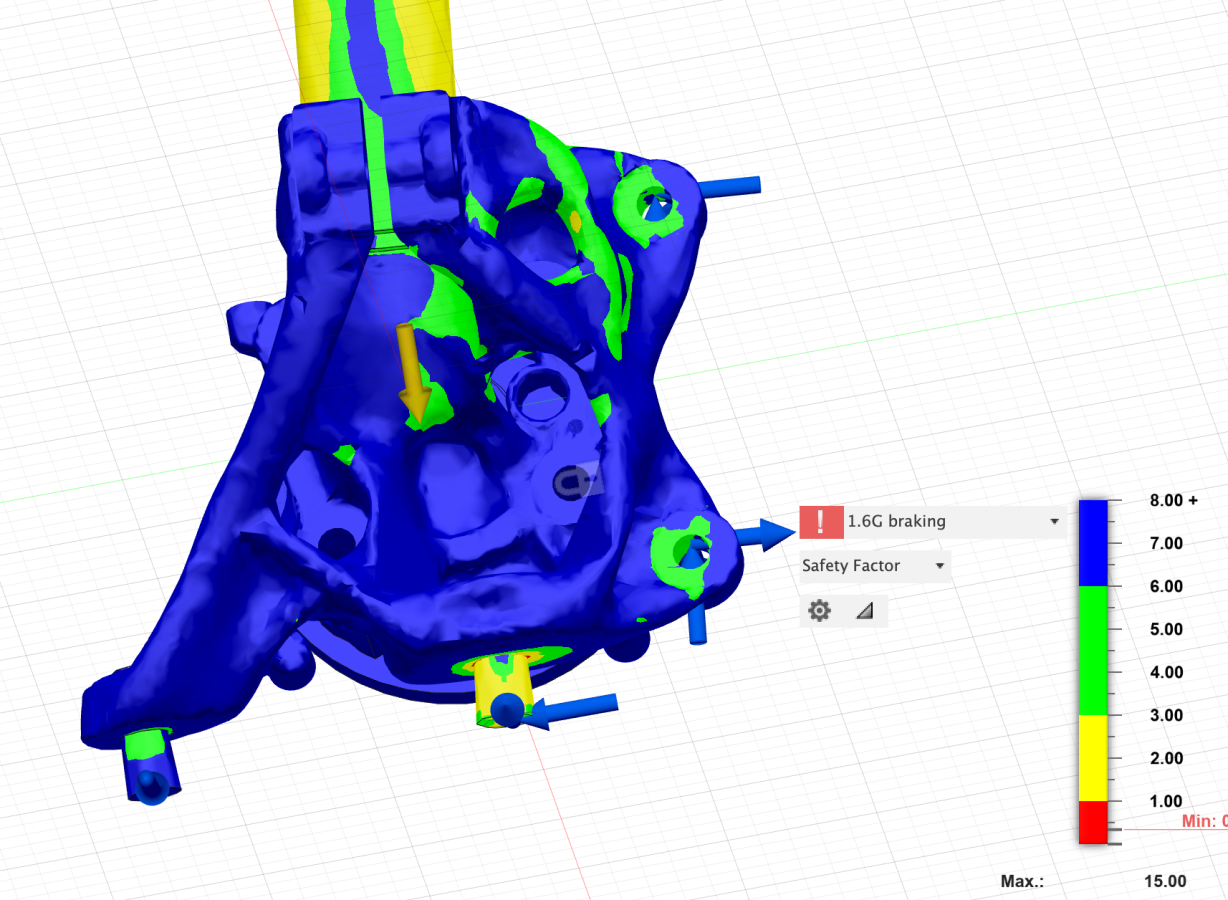
Task: Expand the Safety Factor result type dropdown
Action: click(x=939, y=566)
